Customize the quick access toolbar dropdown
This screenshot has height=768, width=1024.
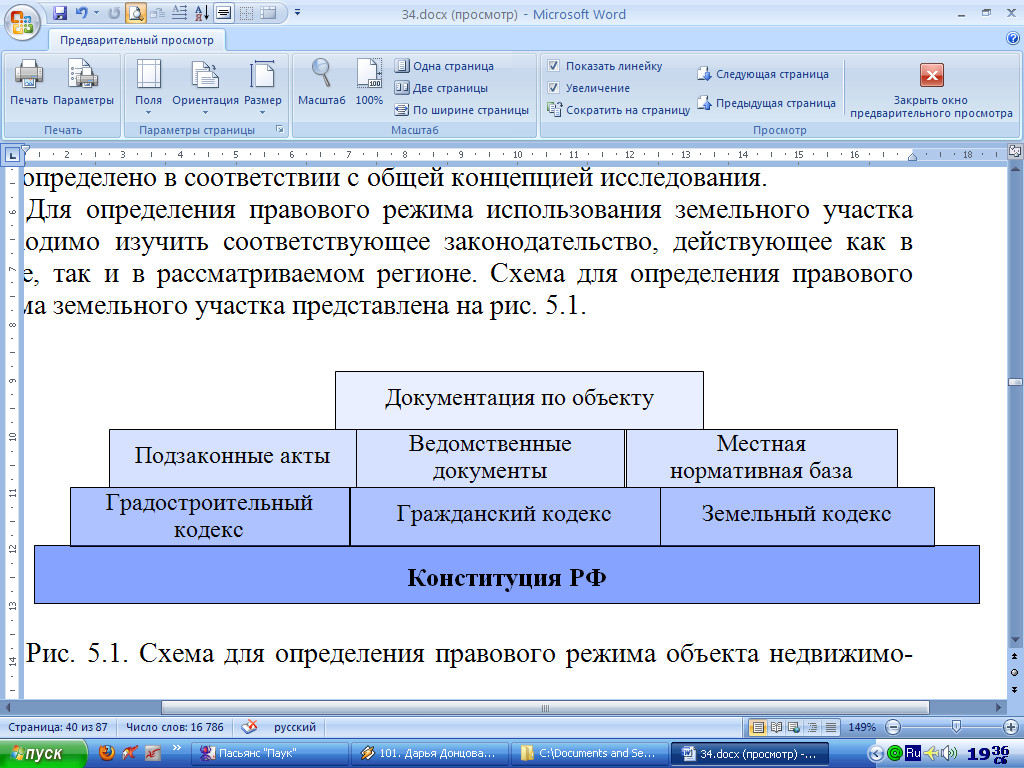(x=297, y=12)
